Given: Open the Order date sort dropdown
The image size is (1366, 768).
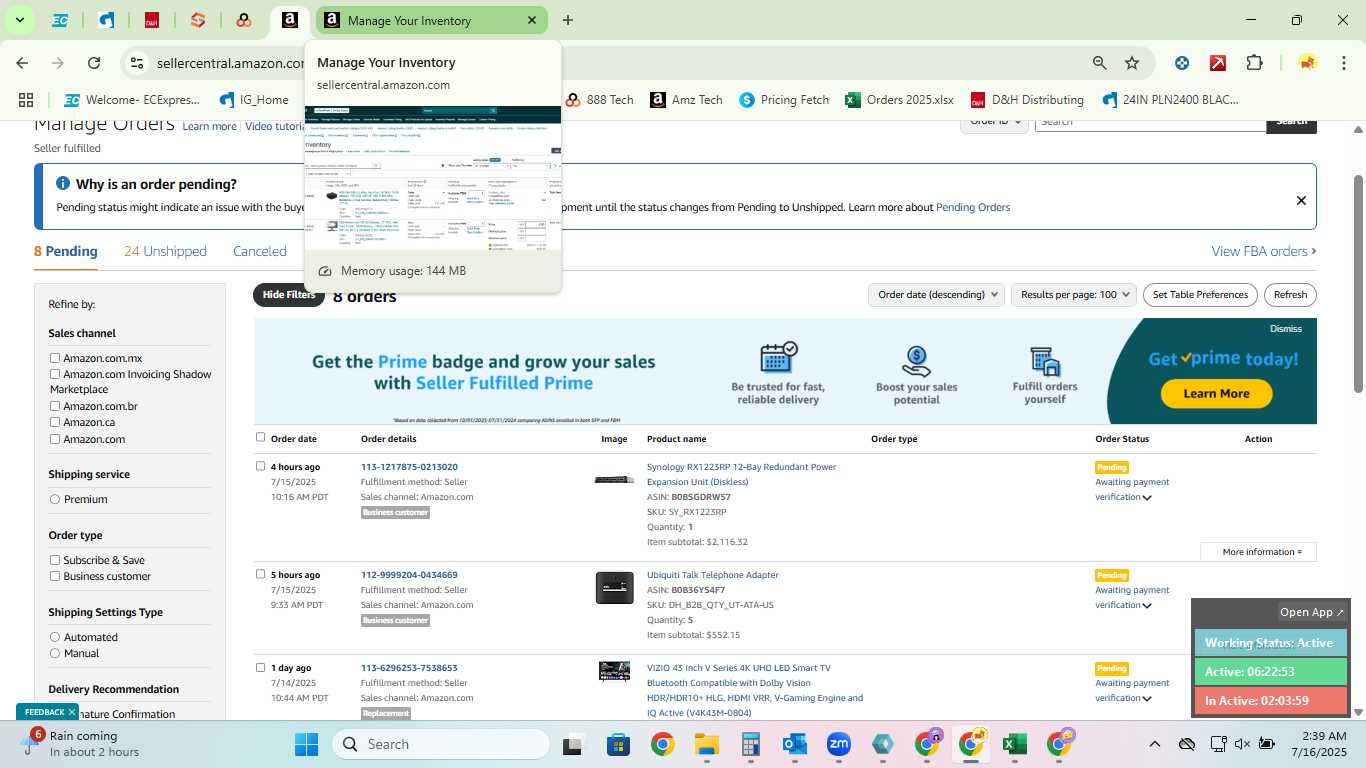Looking at the screenshot, I should pyautogui.click(x=935, y=295).
